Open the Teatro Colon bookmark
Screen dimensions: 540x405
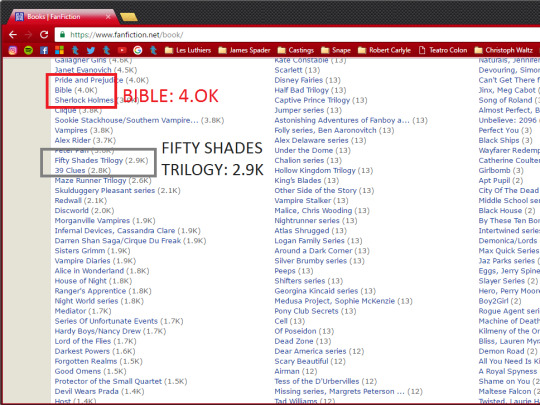click(443, 50)
